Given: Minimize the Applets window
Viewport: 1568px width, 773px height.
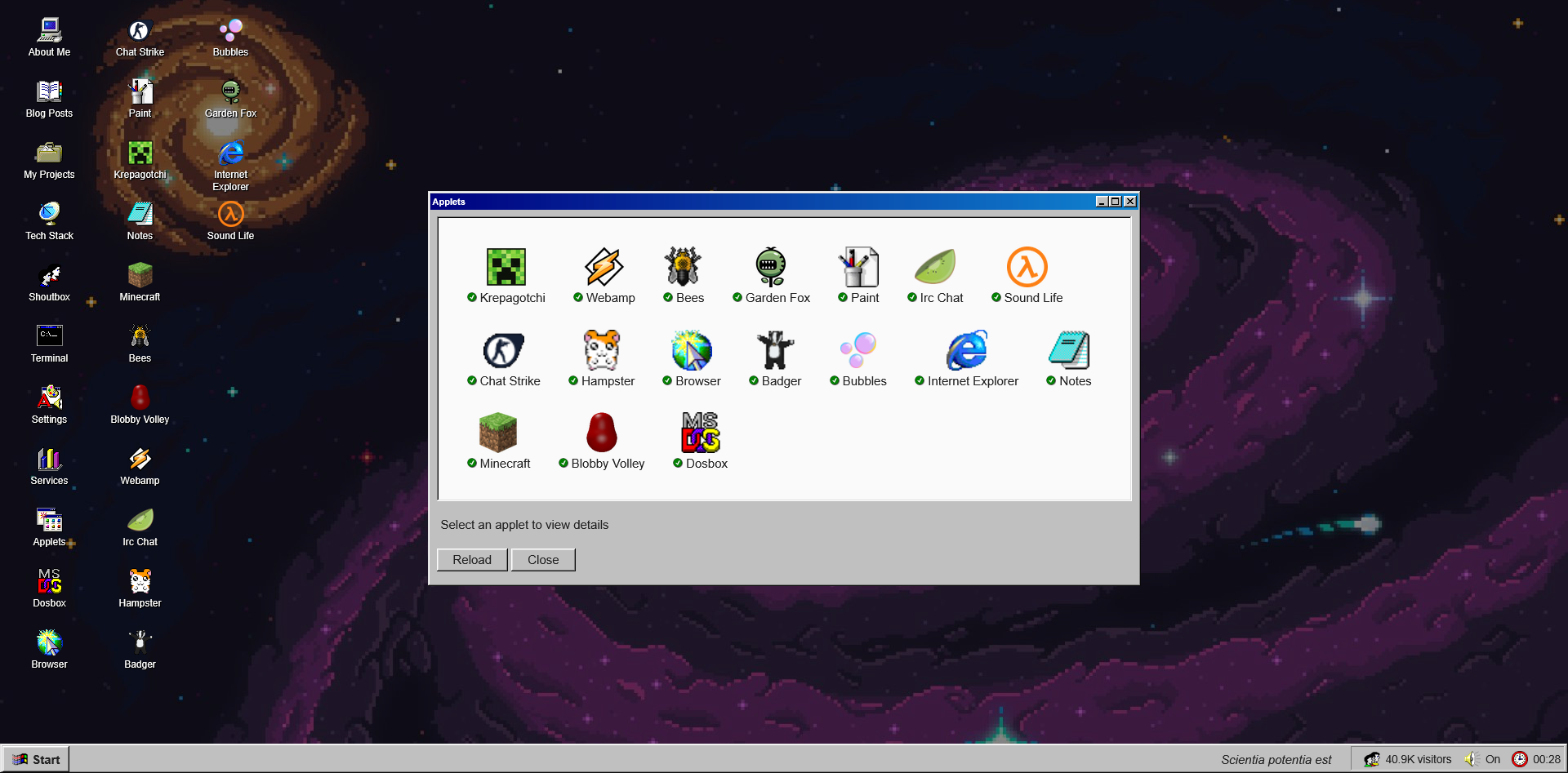Looking at the screenshot, I should pyautogui.click(x=1102, y=202).
